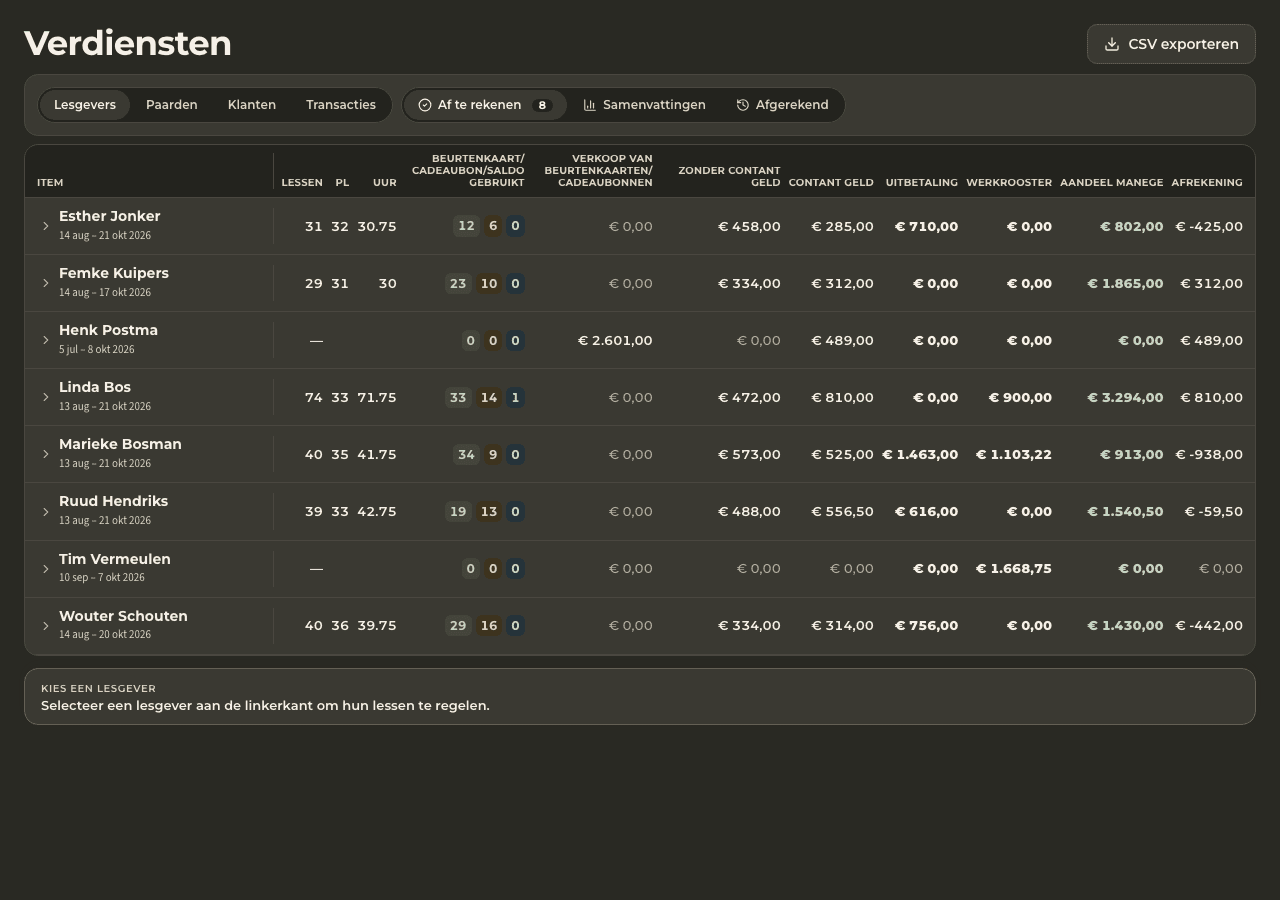Switch to the Paarden tab
Screen dimensions: 1280x900
tap(172, 105)
